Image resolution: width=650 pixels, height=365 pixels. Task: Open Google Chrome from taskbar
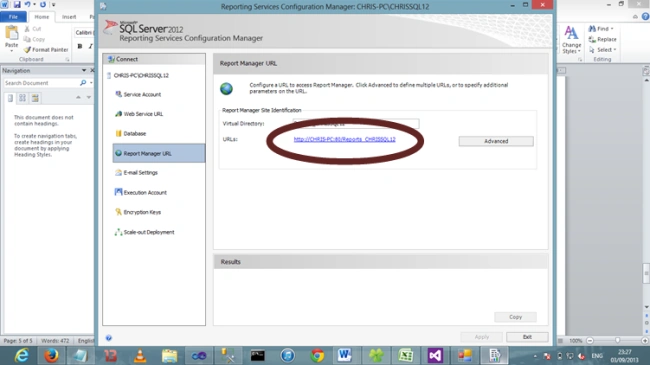(x=317, y=355)
